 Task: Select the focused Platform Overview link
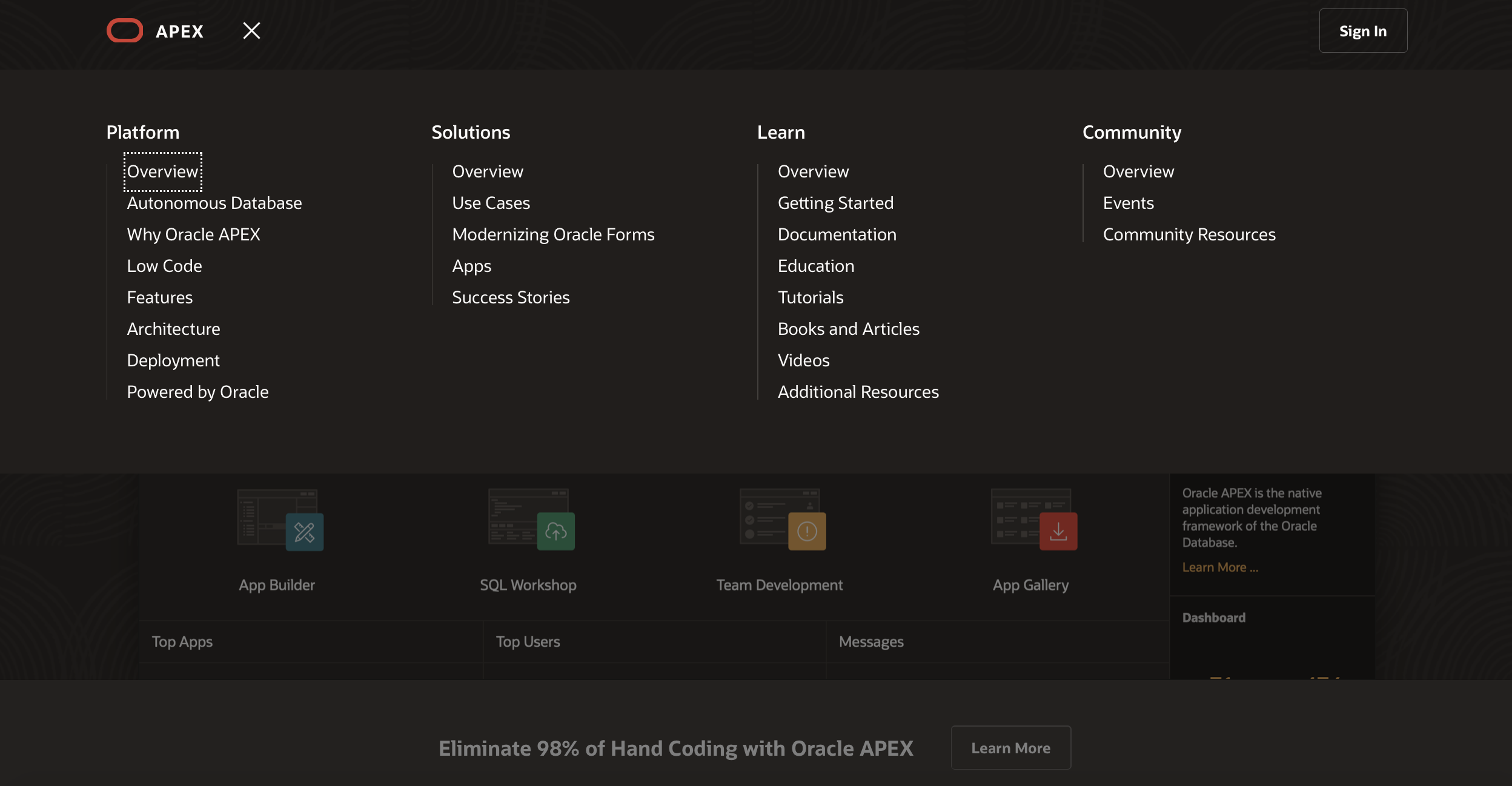162,171
